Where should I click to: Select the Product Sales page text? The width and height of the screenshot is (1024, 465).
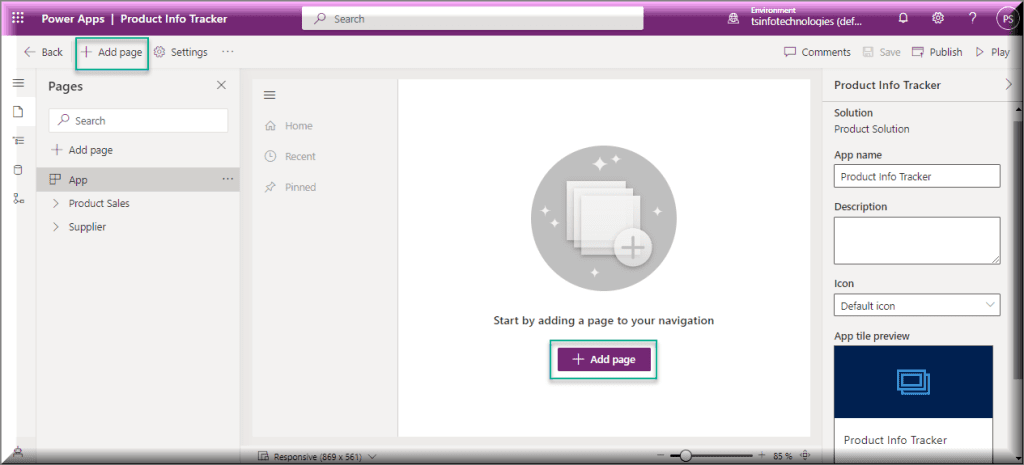tap(99, 203)
